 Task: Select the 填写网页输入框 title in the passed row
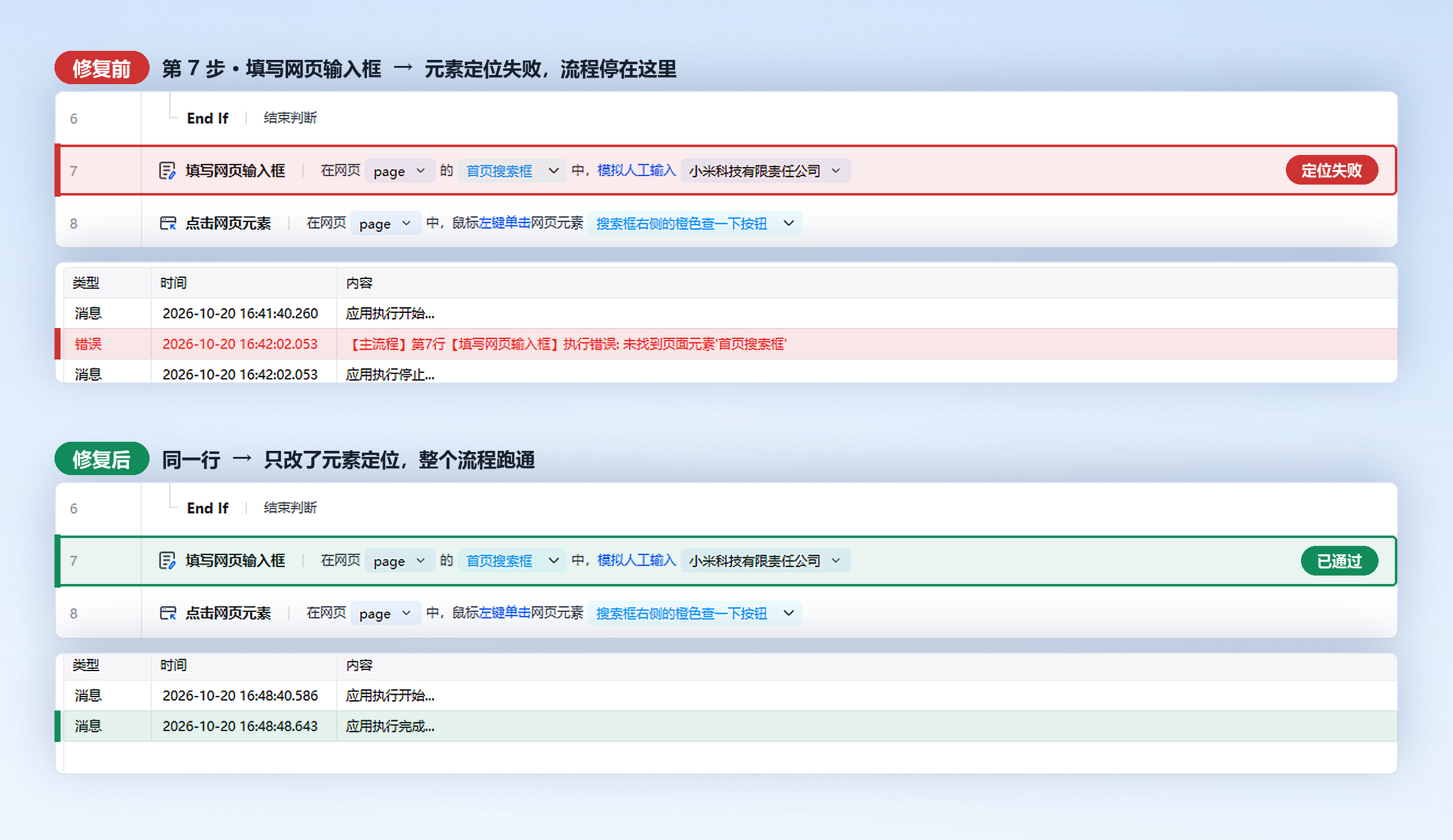point(235,560)
